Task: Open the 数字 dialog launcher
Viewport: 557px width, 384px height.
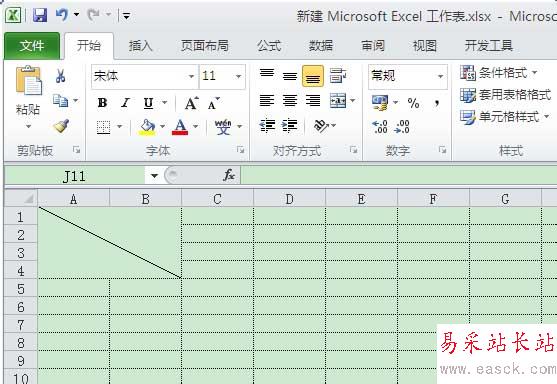Action: 442,150
